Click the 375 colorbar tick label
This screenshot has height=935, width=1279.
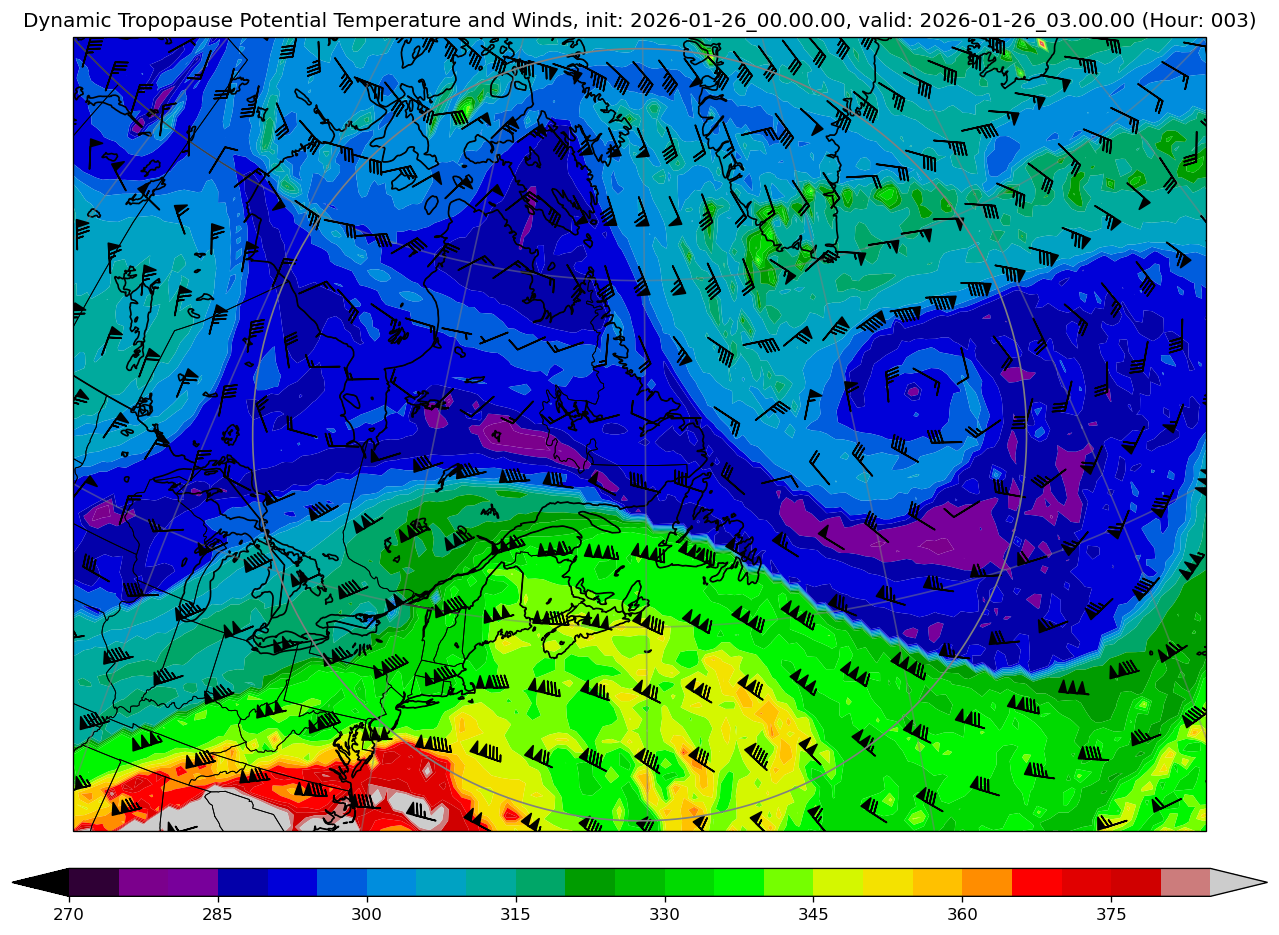[x=1111, y=914]
